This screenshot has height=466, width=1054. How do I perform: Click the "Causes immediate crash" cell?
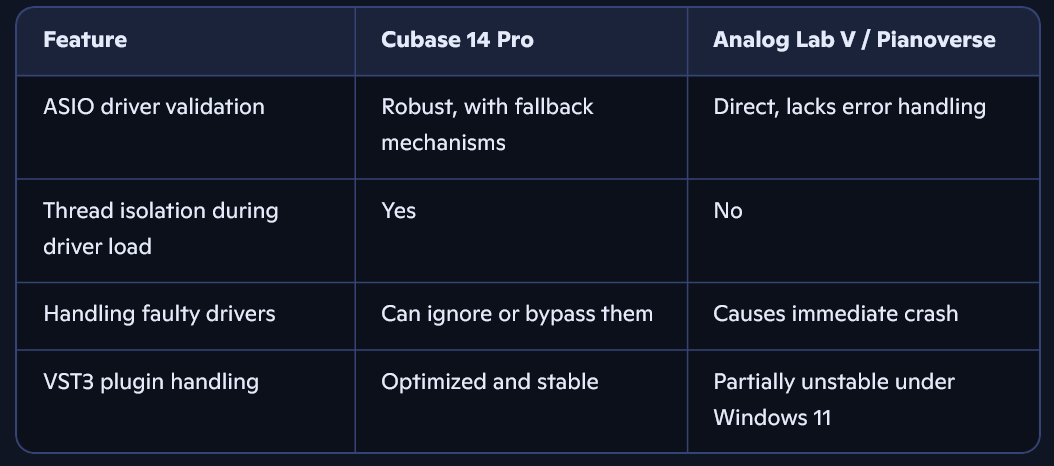(835, 314)
